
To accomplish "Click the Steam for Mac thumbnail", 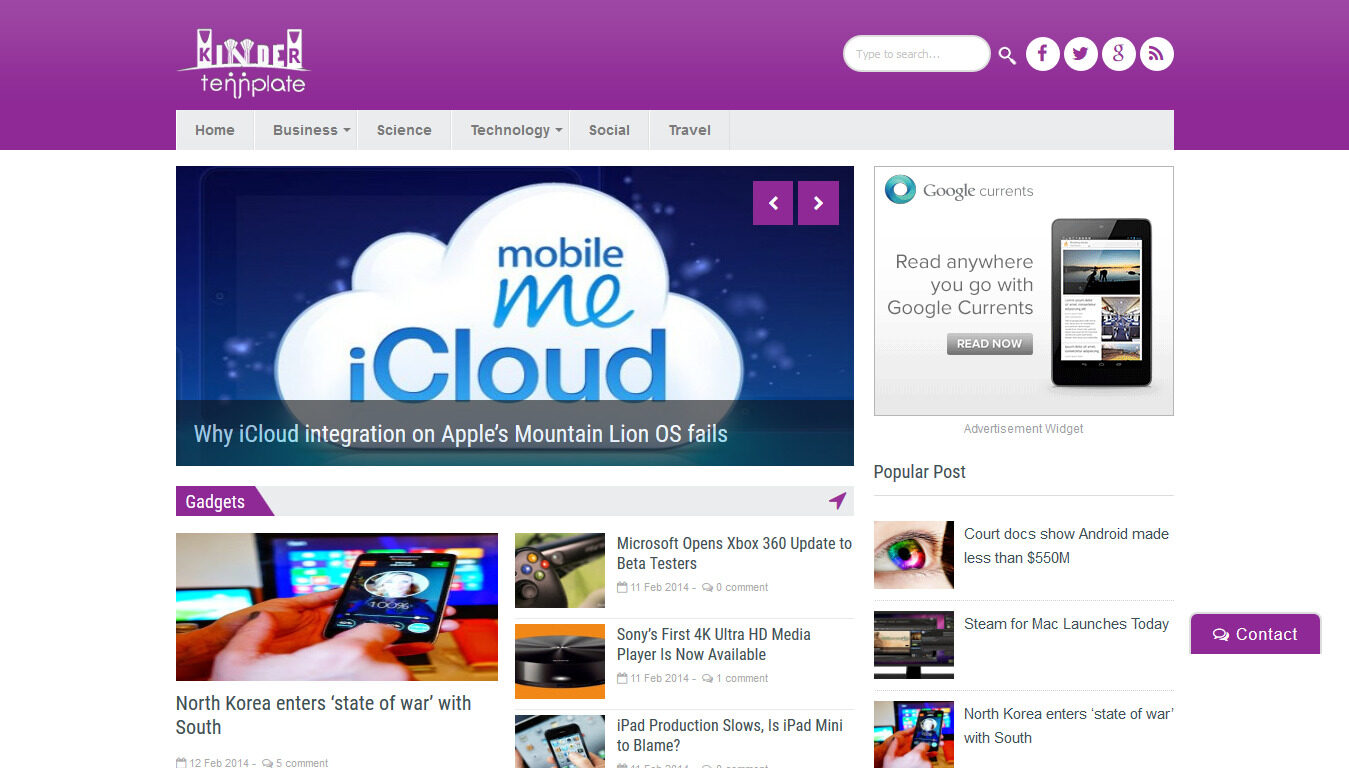I will 914,645.
